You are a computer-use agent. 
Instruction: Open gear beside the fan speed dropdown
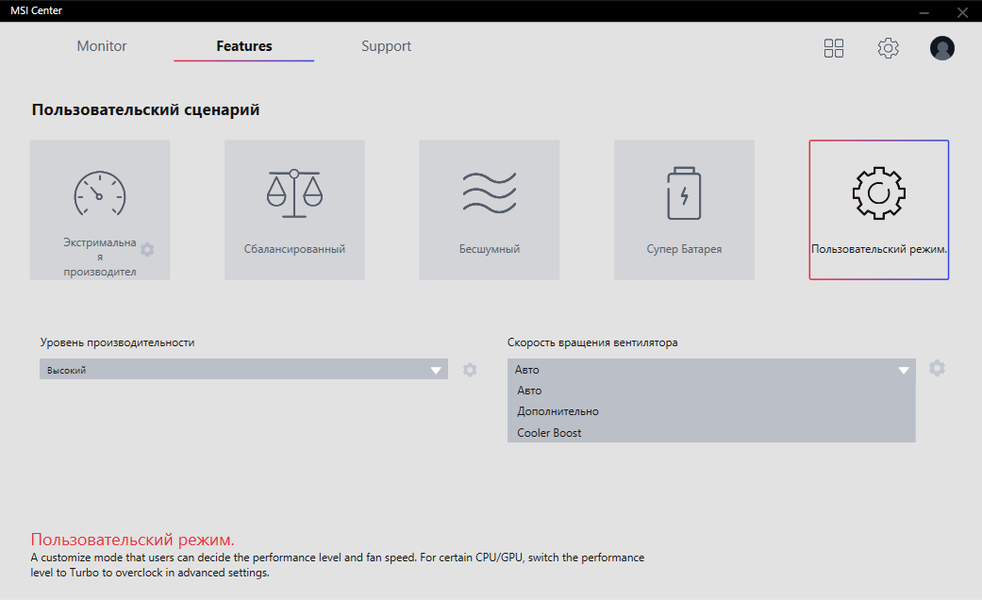(937, 368)
